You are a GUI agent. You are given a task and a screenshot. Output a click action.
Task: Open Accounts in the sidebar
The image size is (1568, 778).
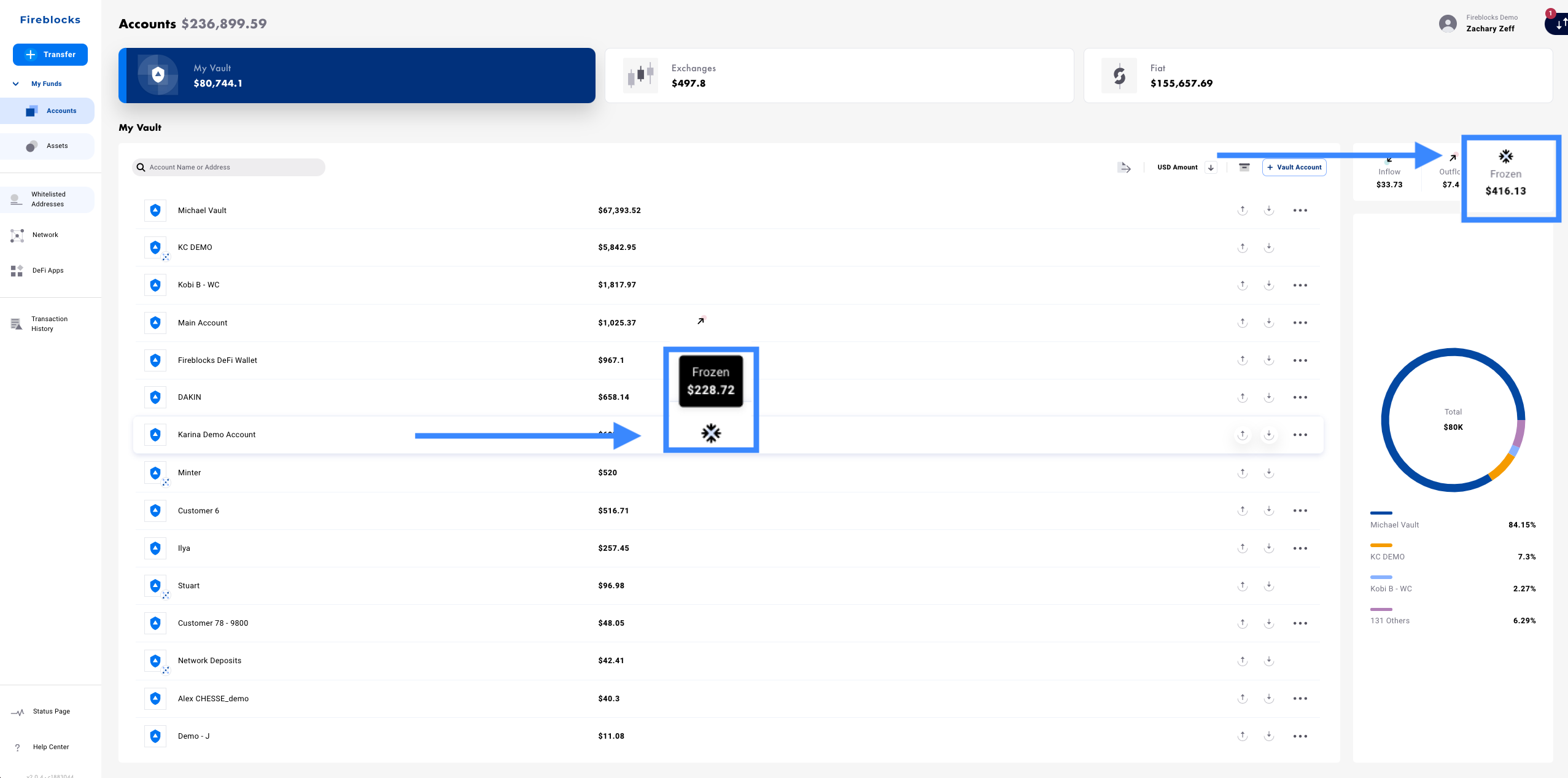47,111
